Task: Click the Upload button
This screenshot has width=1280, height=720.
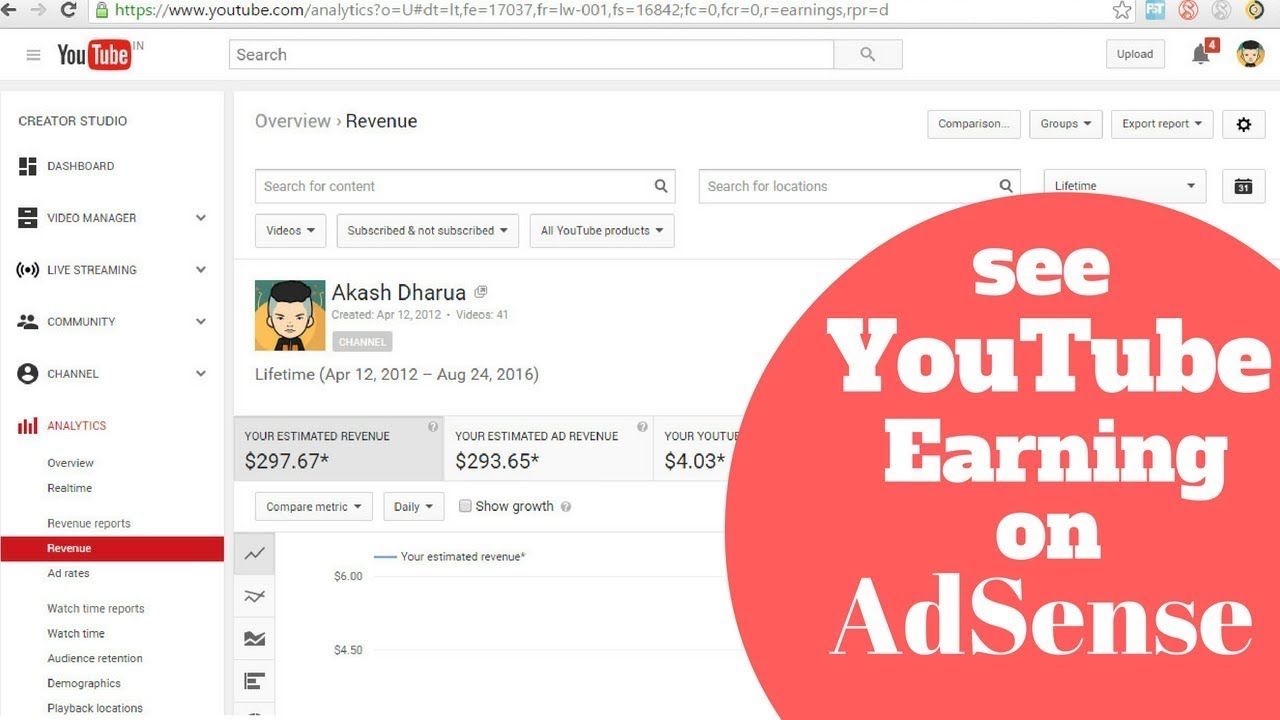Action: click(1135, 54)
